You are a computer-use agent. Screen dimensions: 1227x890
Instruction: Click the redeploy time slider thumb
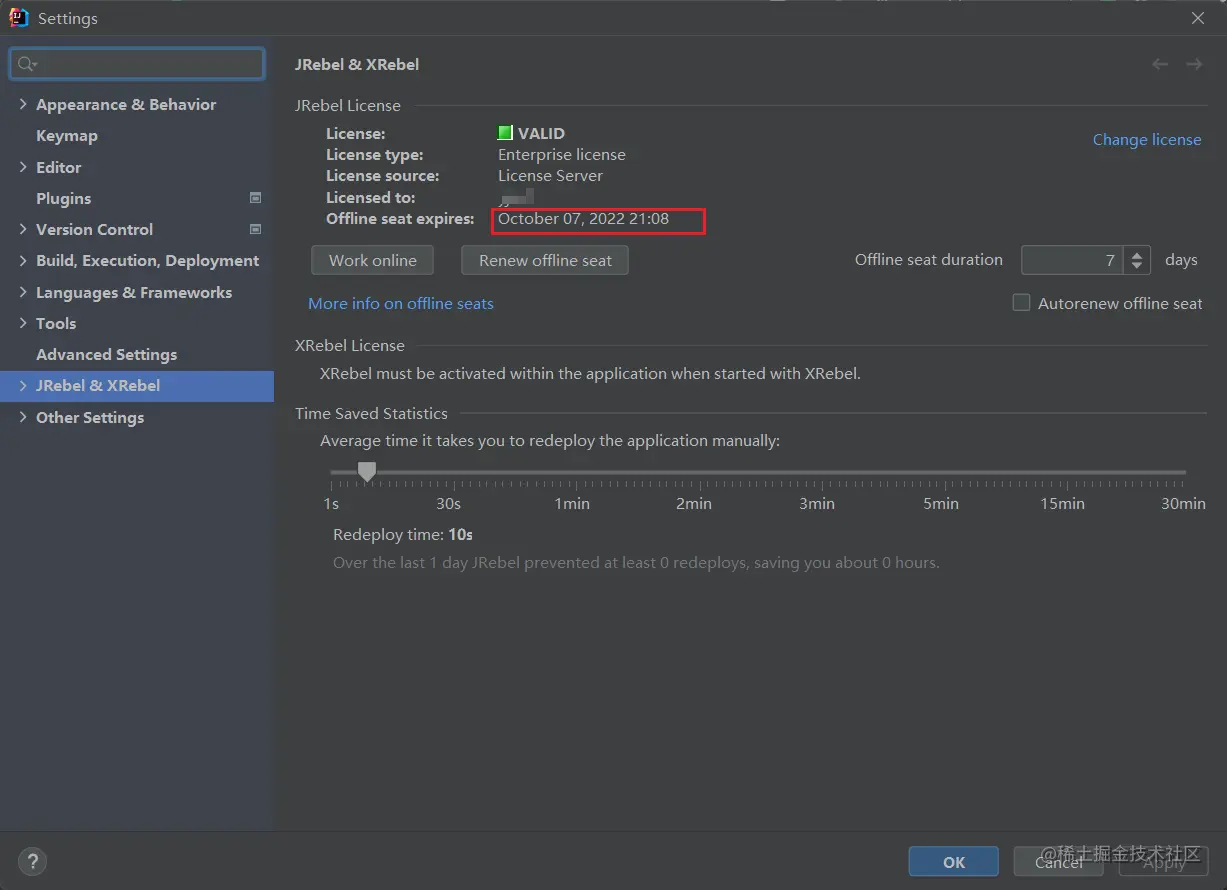pos(367,471)
